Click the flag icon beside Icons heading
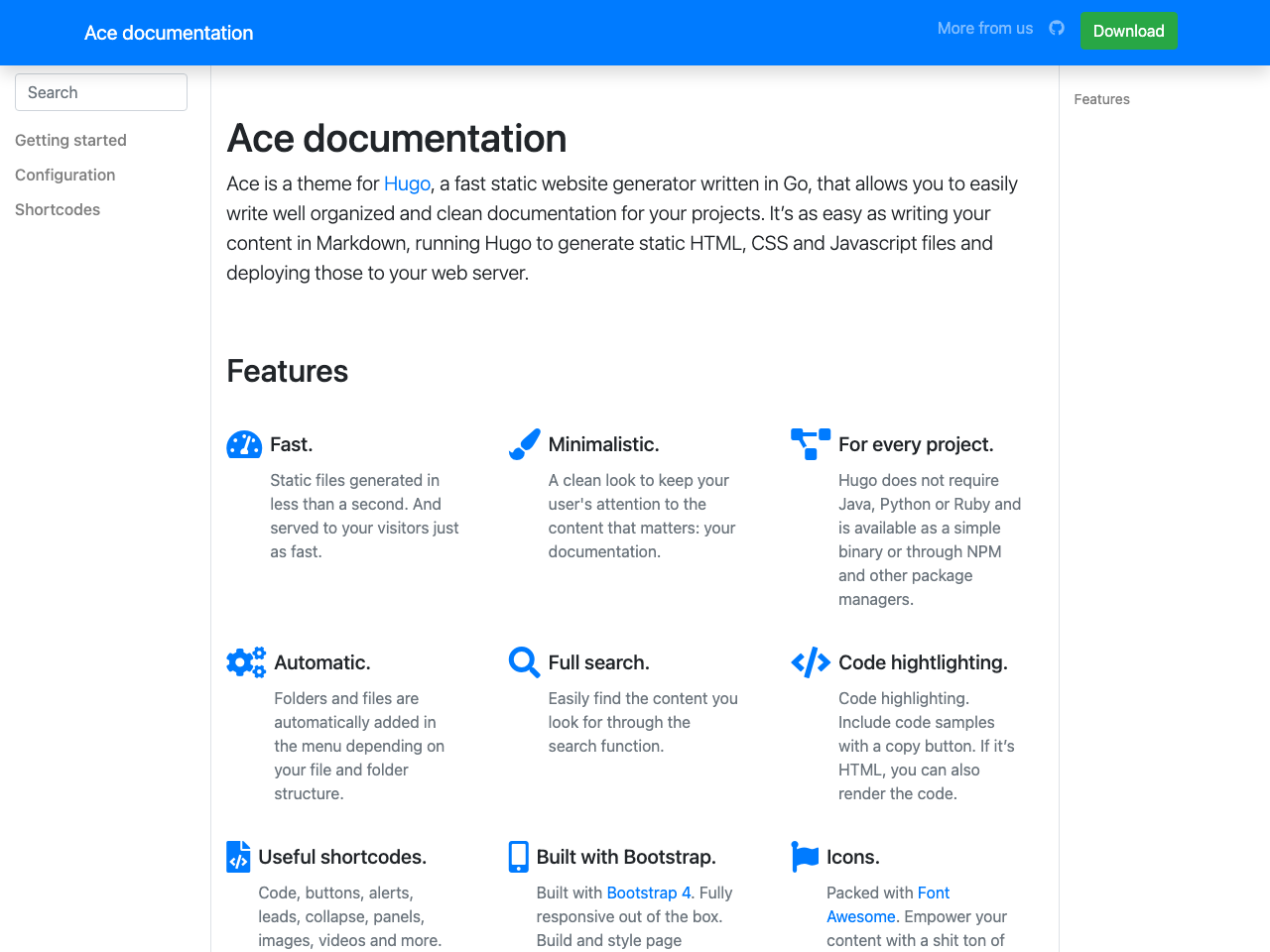 coord(804,856)
